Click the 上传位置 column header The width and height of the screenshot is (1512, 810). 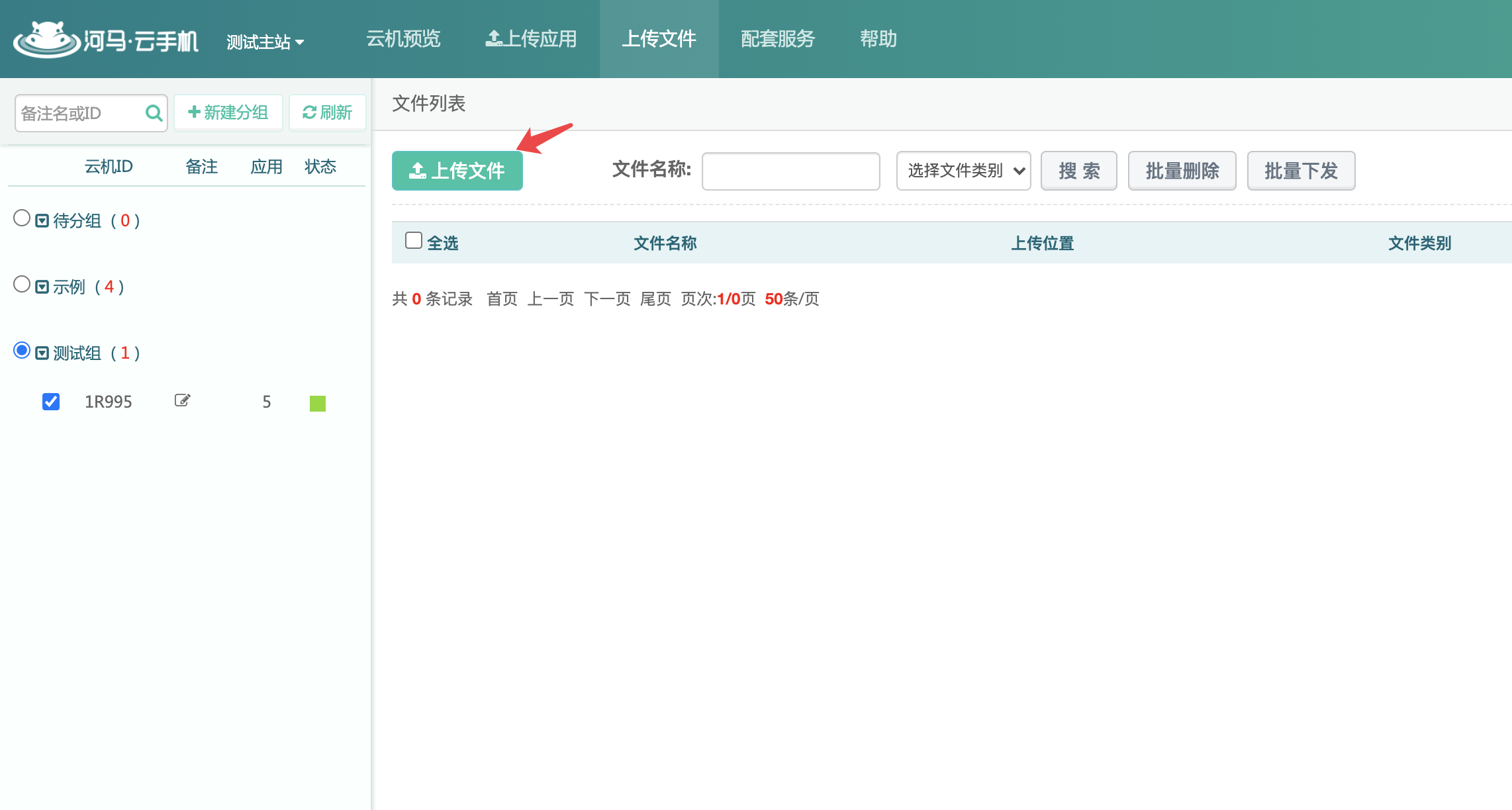coord(1043,244)
